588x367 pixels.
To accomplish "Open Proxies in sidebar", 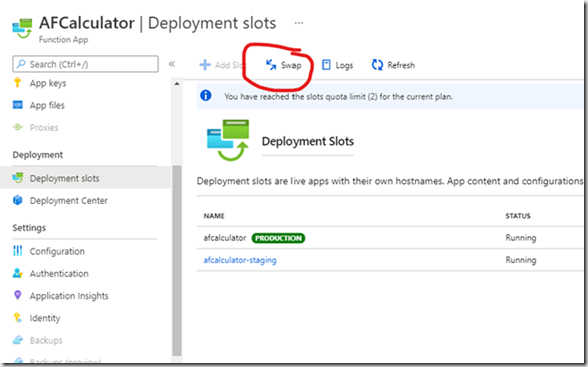I will coord(44,127).
